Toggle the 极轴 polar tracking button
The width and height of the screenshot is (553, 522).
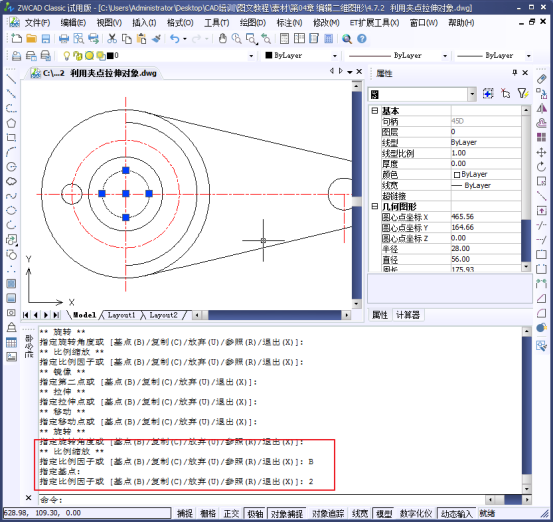click(255, 513)
